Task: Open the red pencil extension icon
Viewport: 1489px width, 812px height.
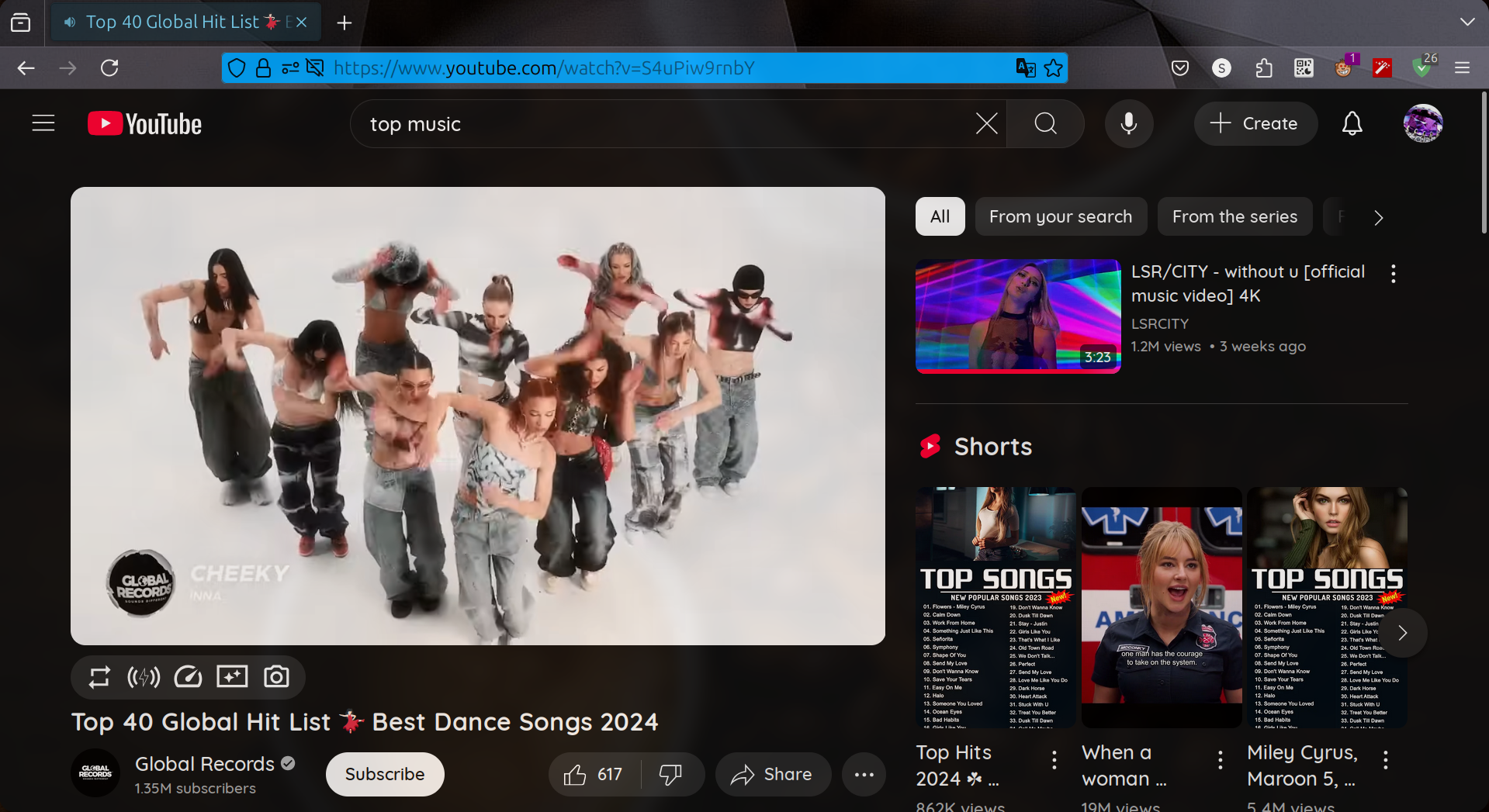Action: pos(1382,68)
